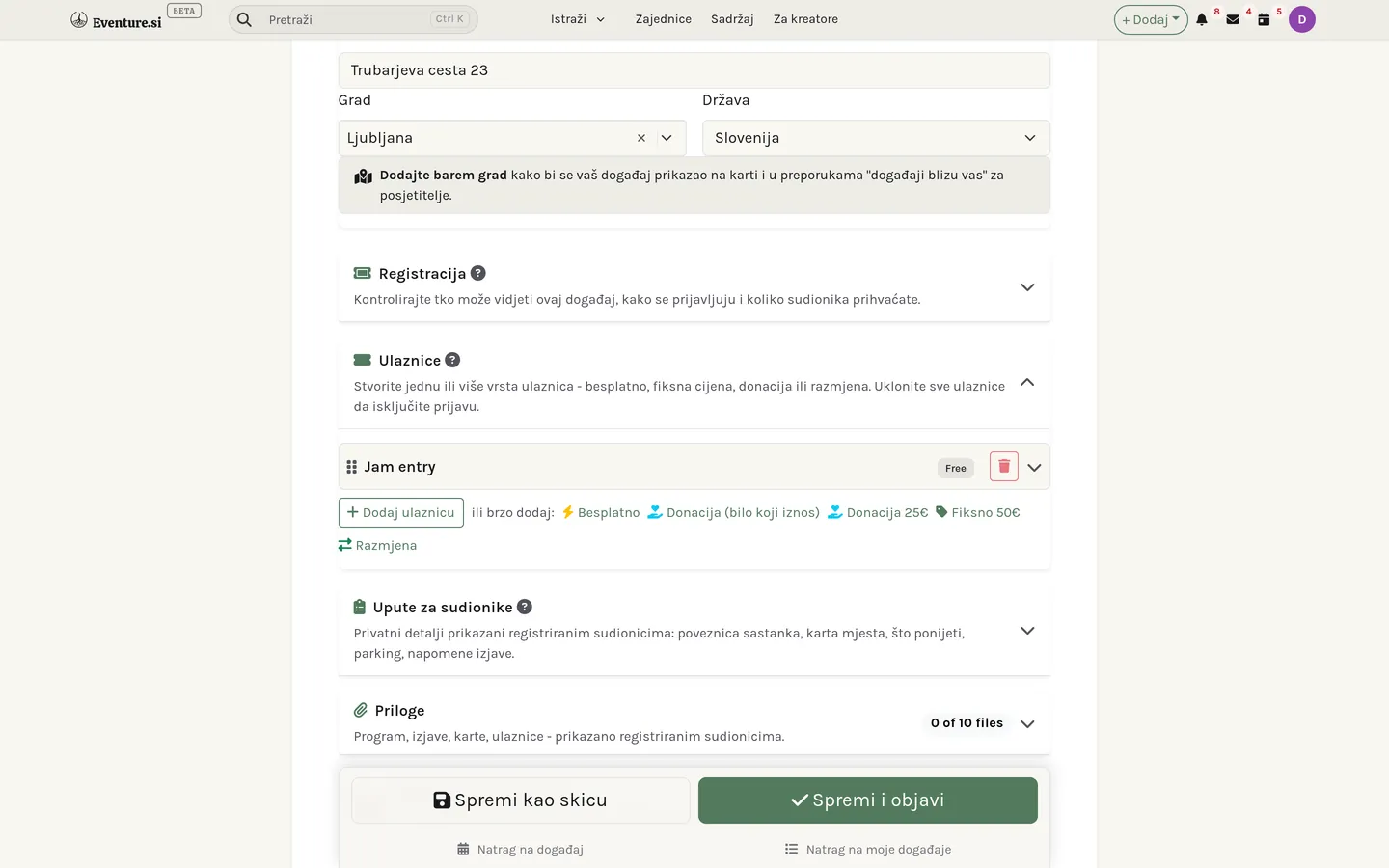The height and width of the screenshot is (868, 1389).
Task: Click Dodaj ulaznicu button
Action: (x=401, y=512)
